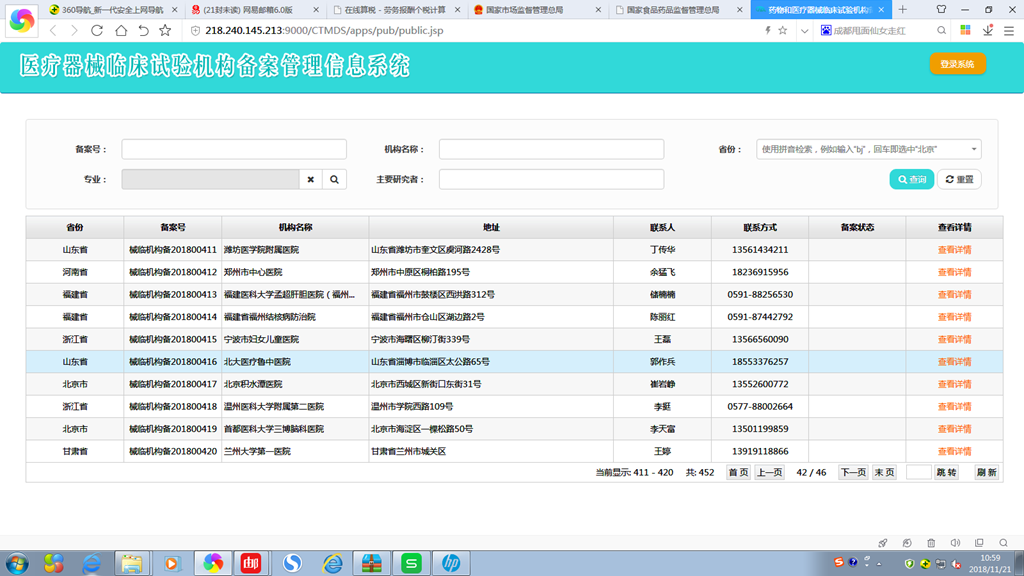Viewport: 1024px width, 576px height.
Task: Open 查看详情 for 兰州大学第一医院
Action: coord(954,452)
